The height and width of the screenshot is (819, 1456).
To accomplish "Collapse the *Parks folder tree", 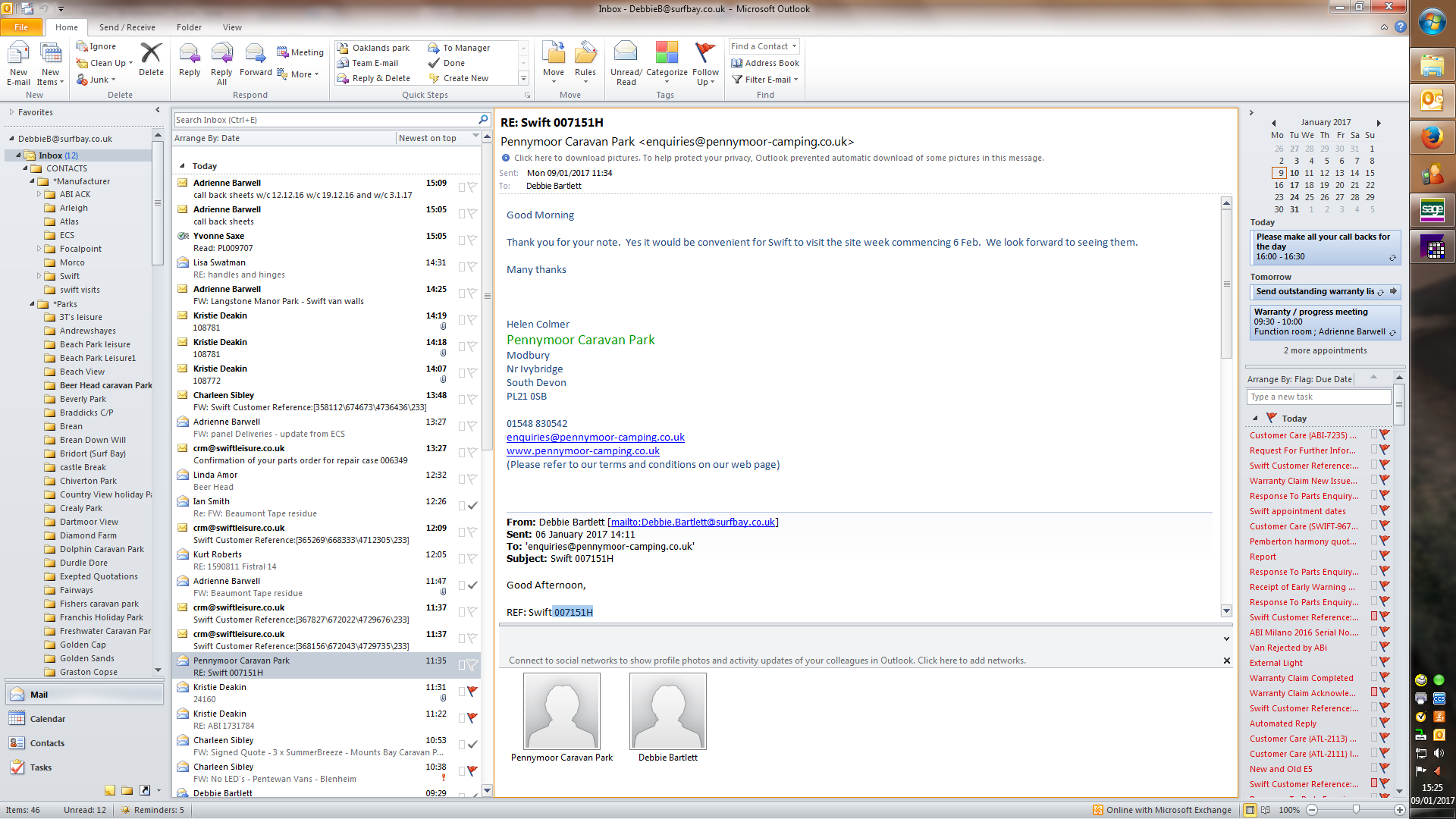I will (33, 304).
